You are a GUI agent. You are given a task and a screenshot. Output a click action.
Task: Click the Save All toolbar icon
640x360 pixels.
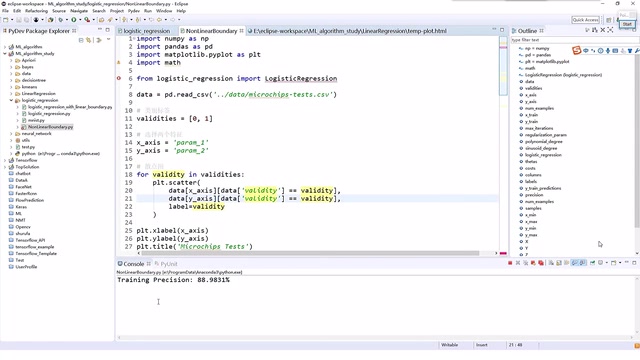[26, 20]
